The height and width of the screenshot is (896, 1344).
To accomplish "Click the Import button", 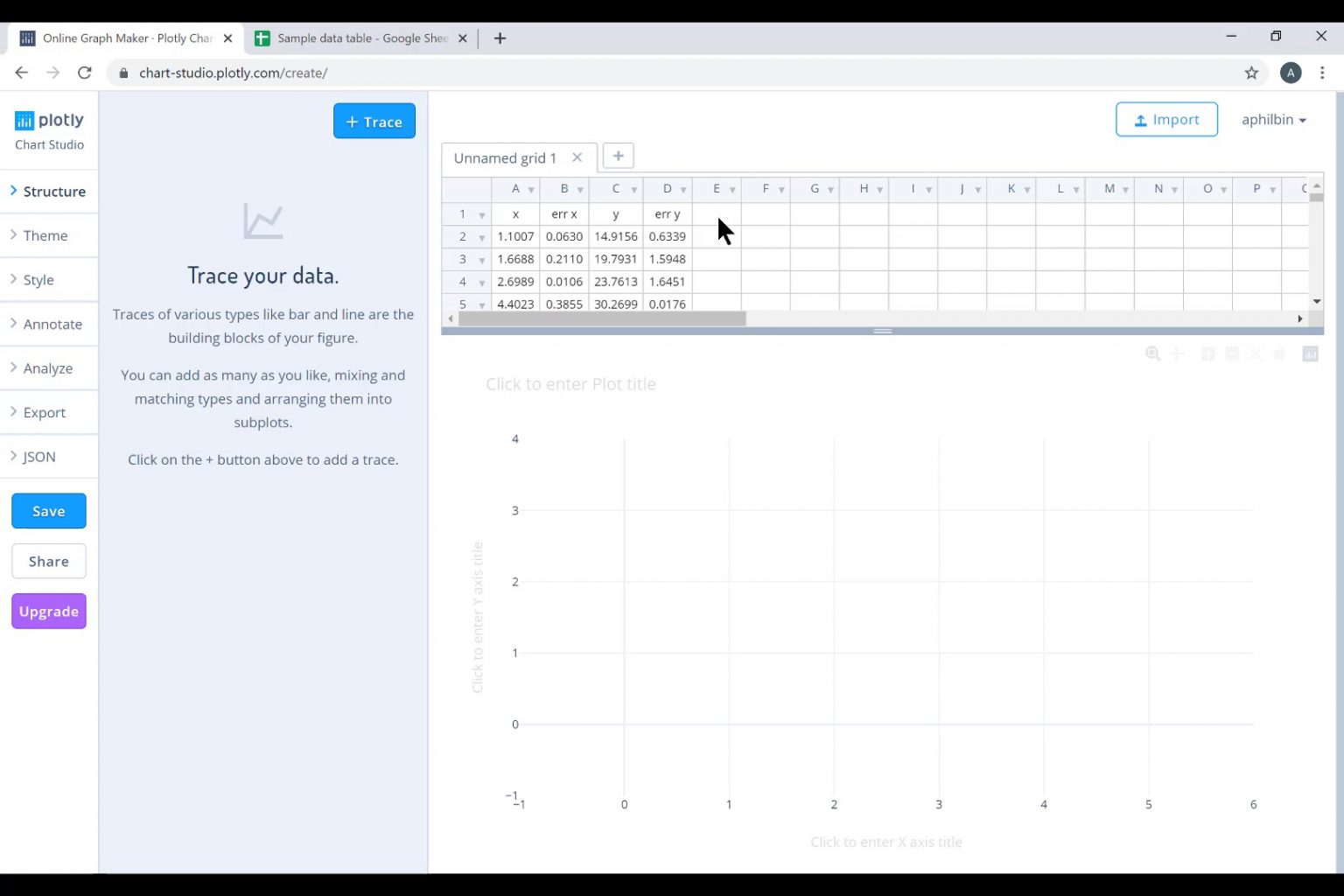I will [1166, 119].
